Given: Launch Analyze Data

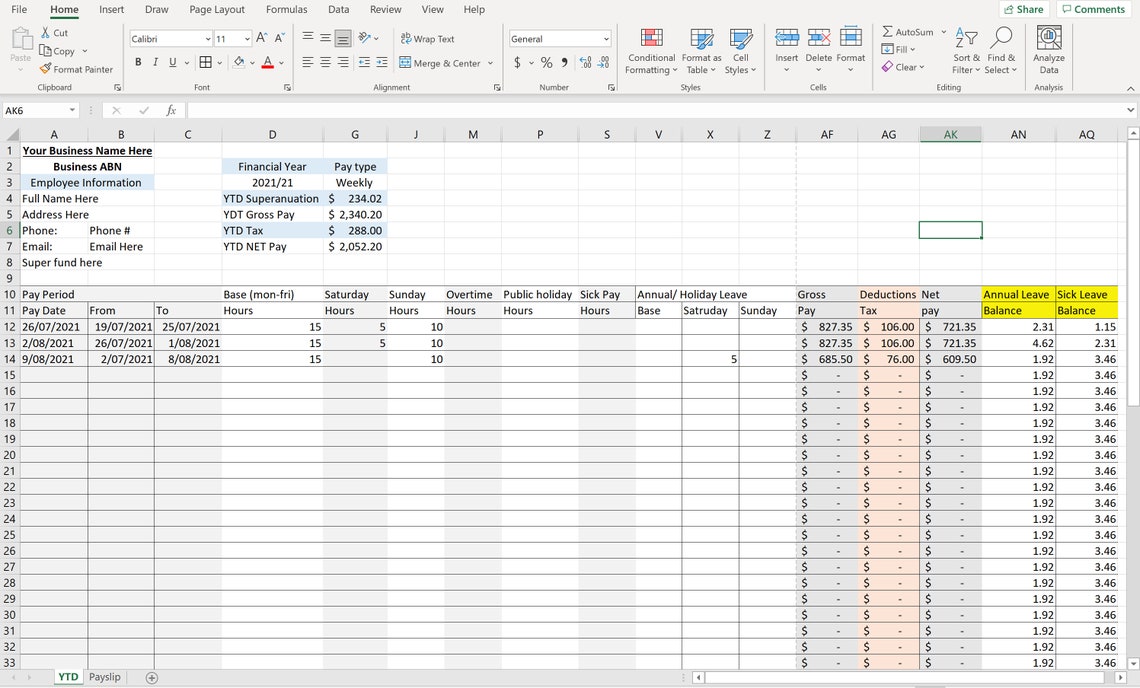Looking at the screenshot, I should pos(1048,52).
